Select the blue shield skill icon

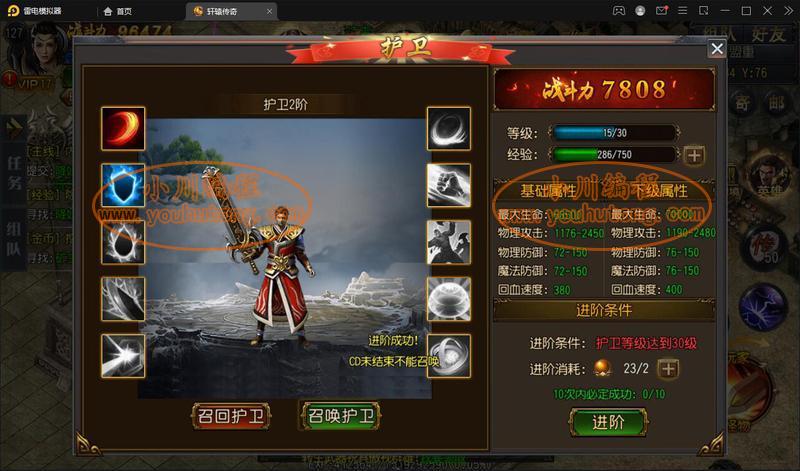[x=123, y=185]
